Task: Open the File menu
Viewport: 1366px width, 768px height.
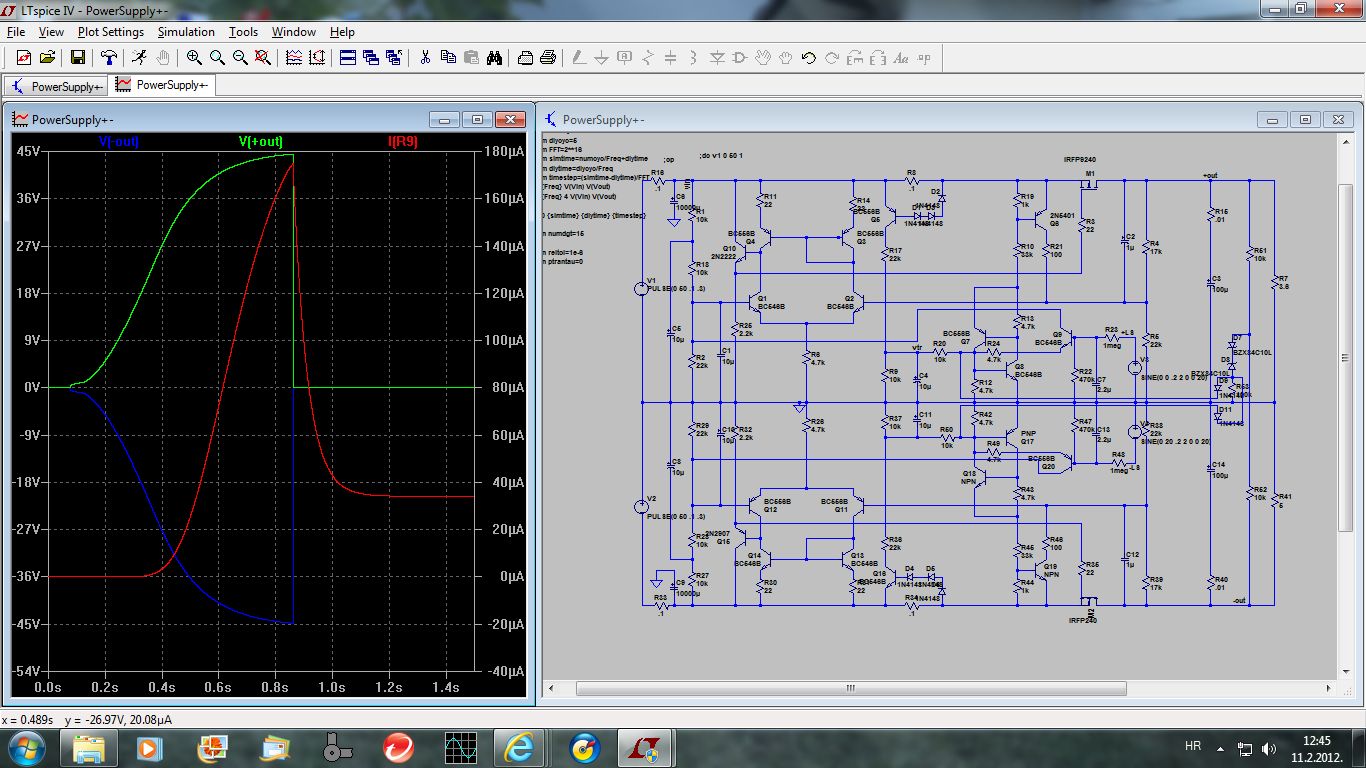Action: tap(16, 32)
